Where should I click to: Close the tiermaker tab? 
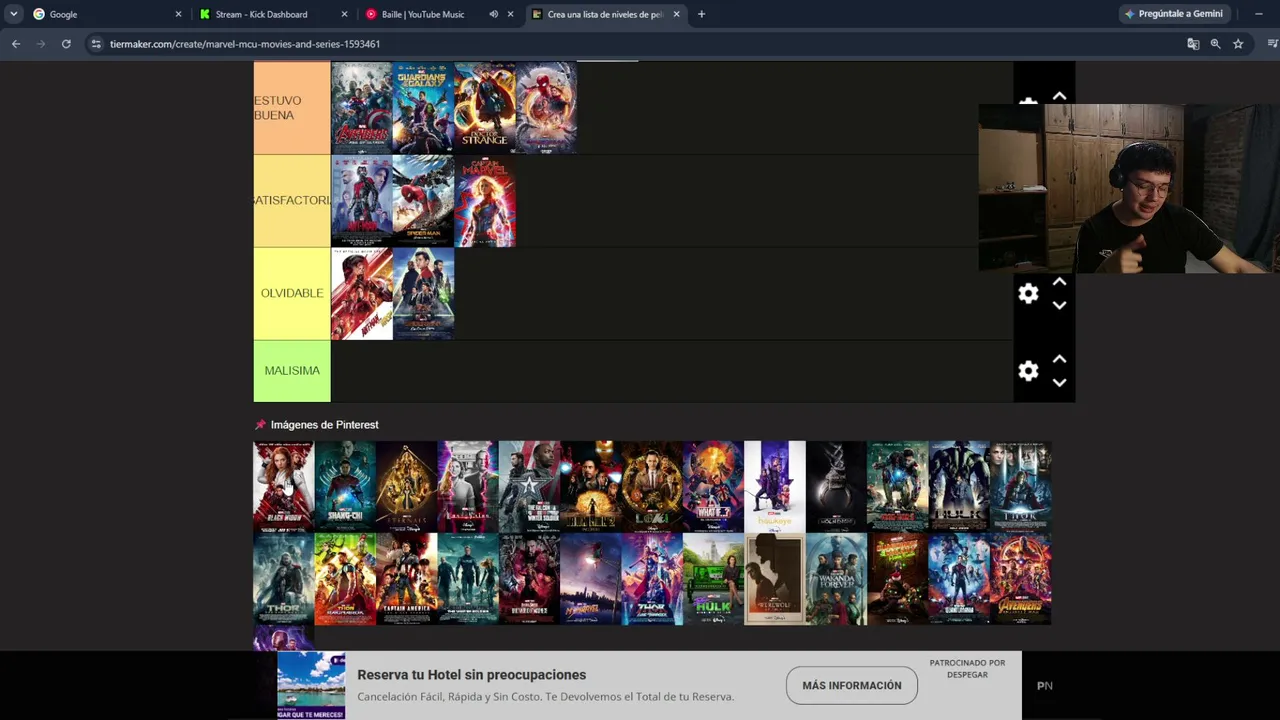(x=677, y=14)
